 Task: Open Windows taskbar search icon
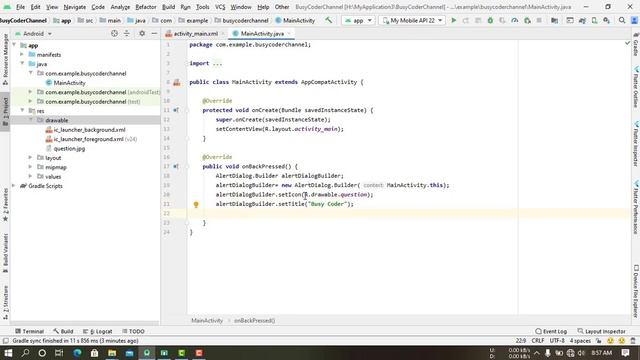click(x=25, y=353)
